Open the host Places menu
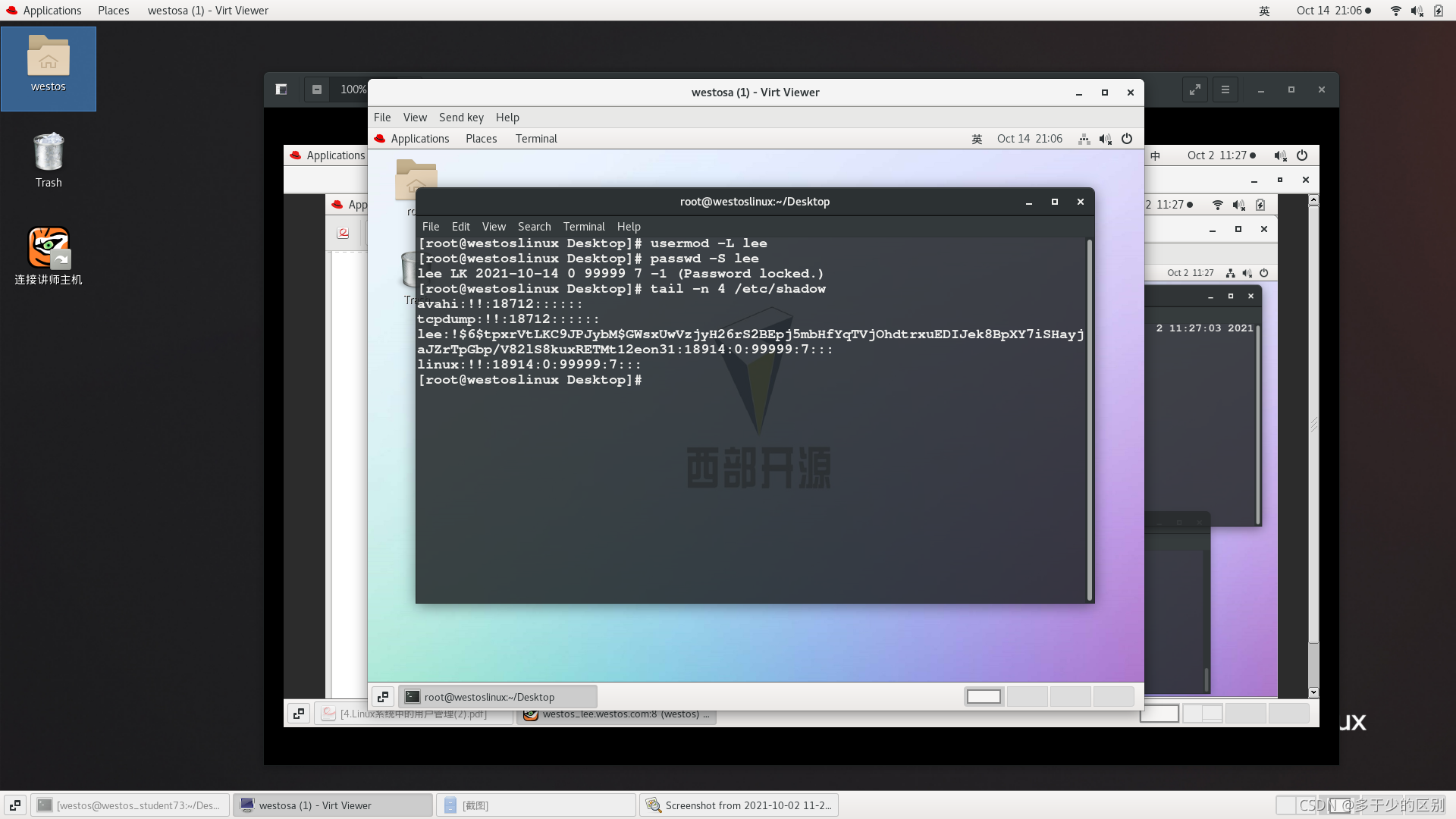The height and width of the screenshot is (819, 1456). (113, 11)
